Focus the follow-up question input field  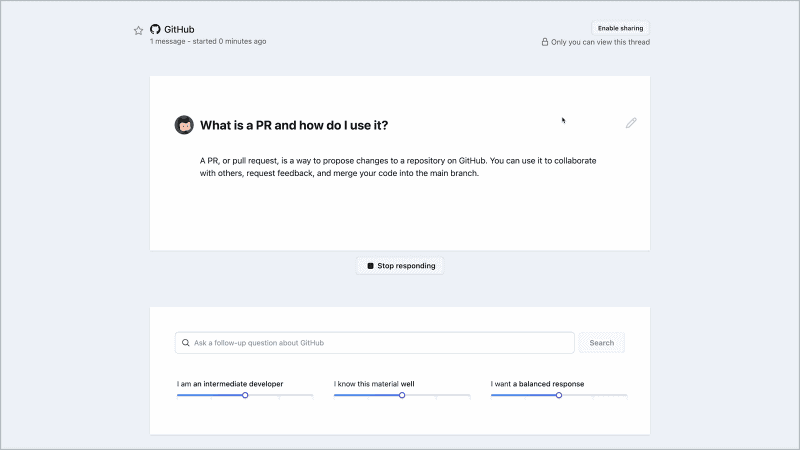pyautogui.click(x=374, y=343)
